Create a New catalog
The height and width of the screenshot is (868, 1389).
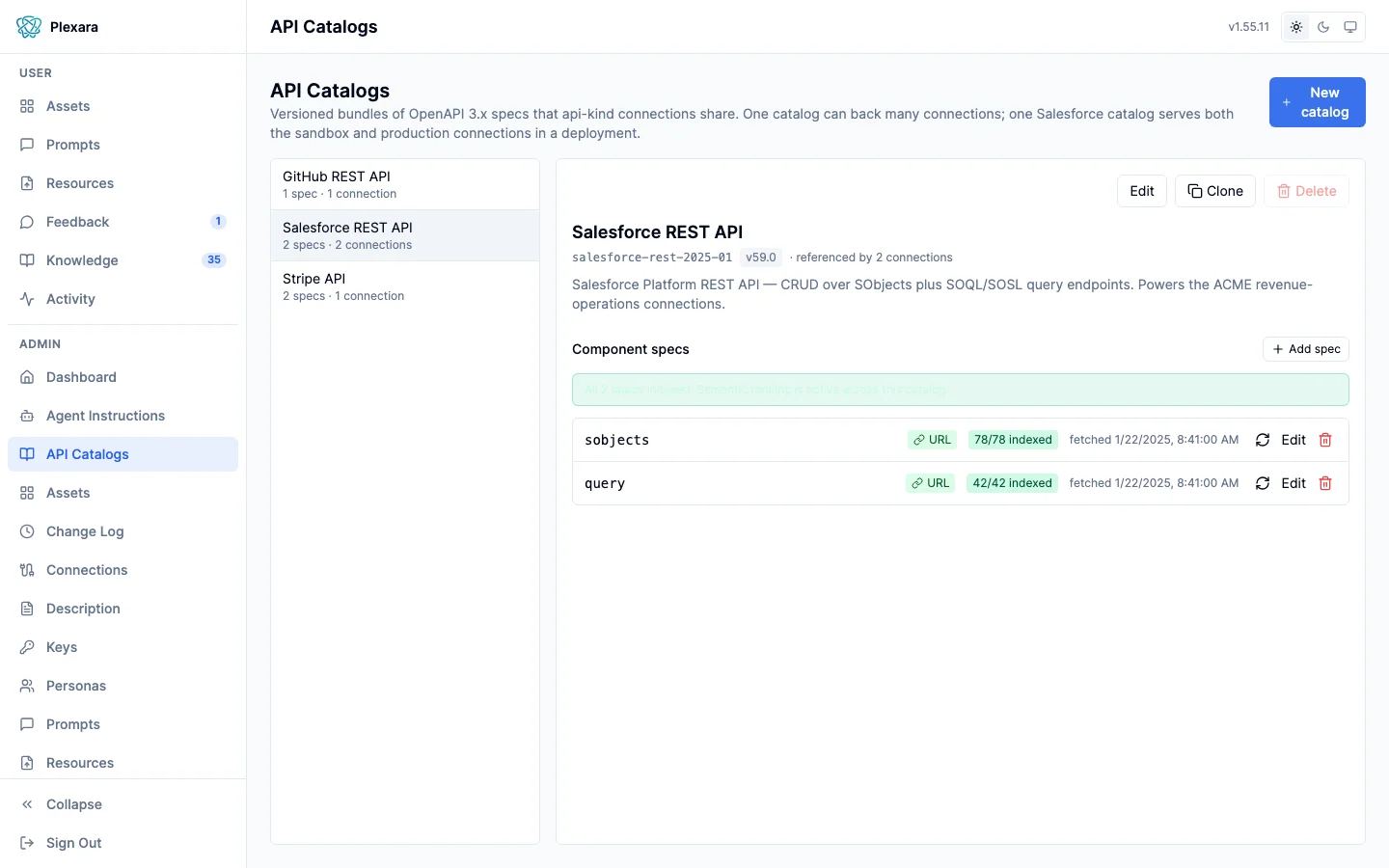click(1317, 102)
